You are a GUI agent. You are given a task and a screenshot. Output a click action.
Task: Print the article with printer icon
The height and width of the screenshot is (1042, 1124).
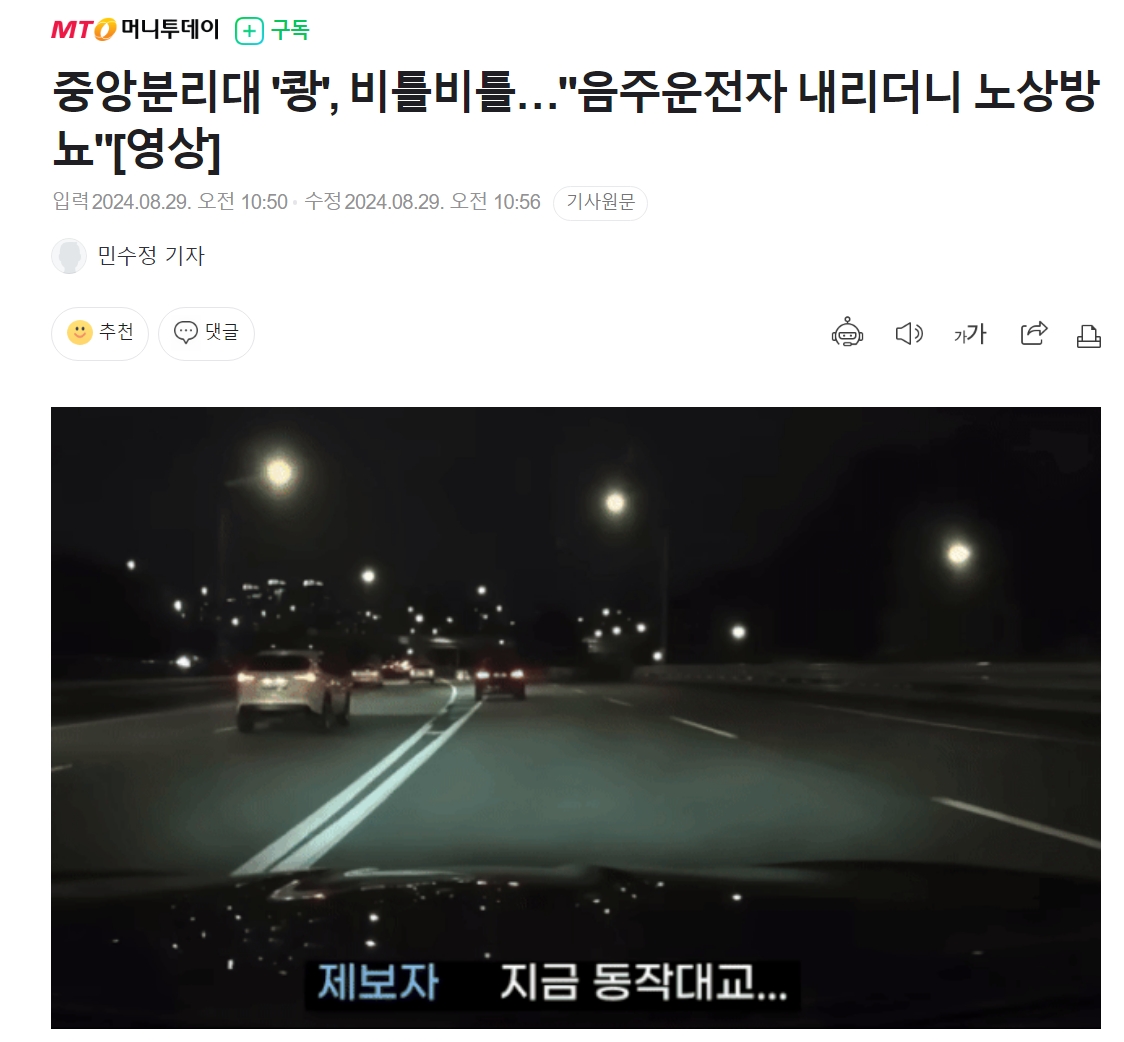pyautogui.click(x=1088, y=335)
